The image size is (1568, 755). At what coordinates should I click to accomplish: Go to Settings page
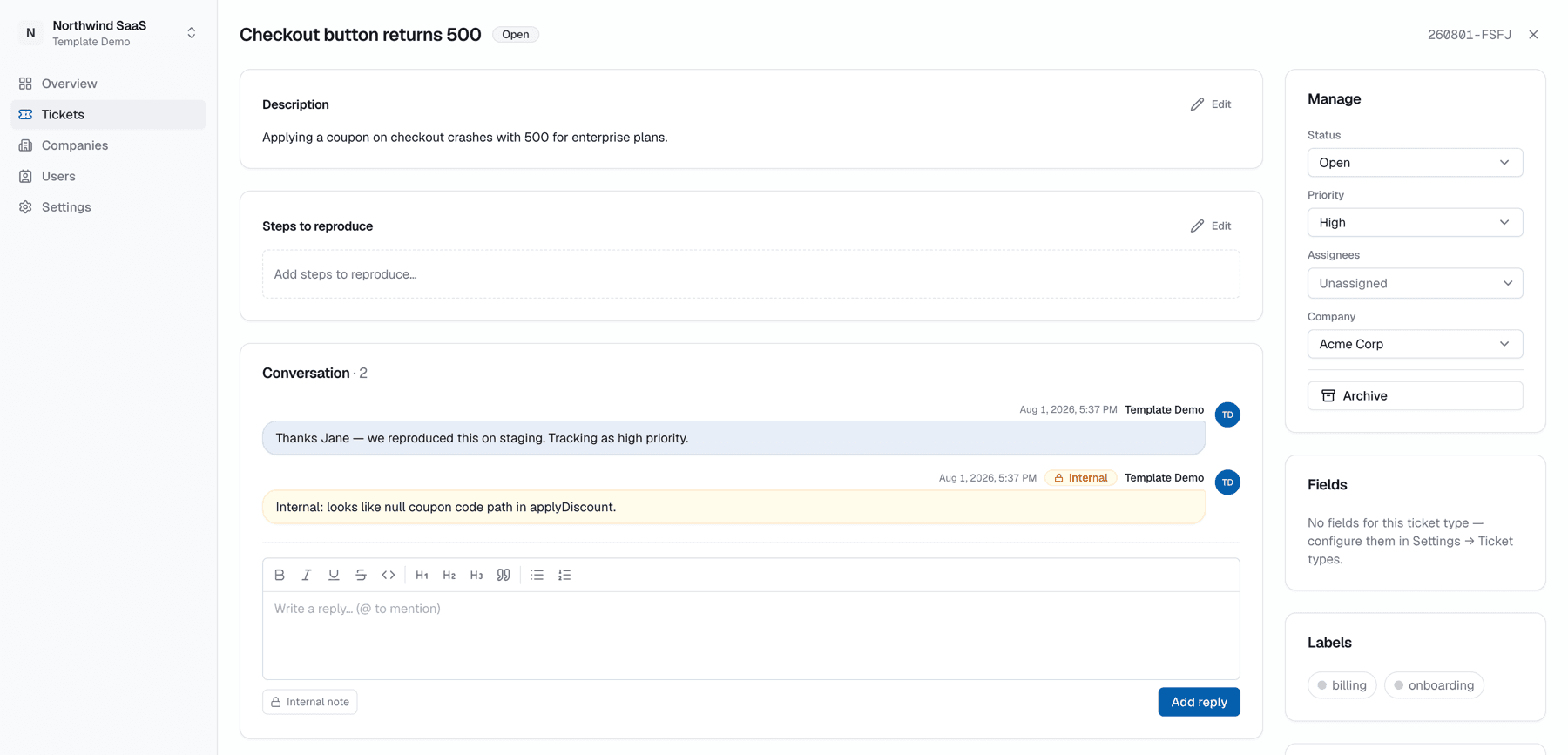tap(108, 207)
